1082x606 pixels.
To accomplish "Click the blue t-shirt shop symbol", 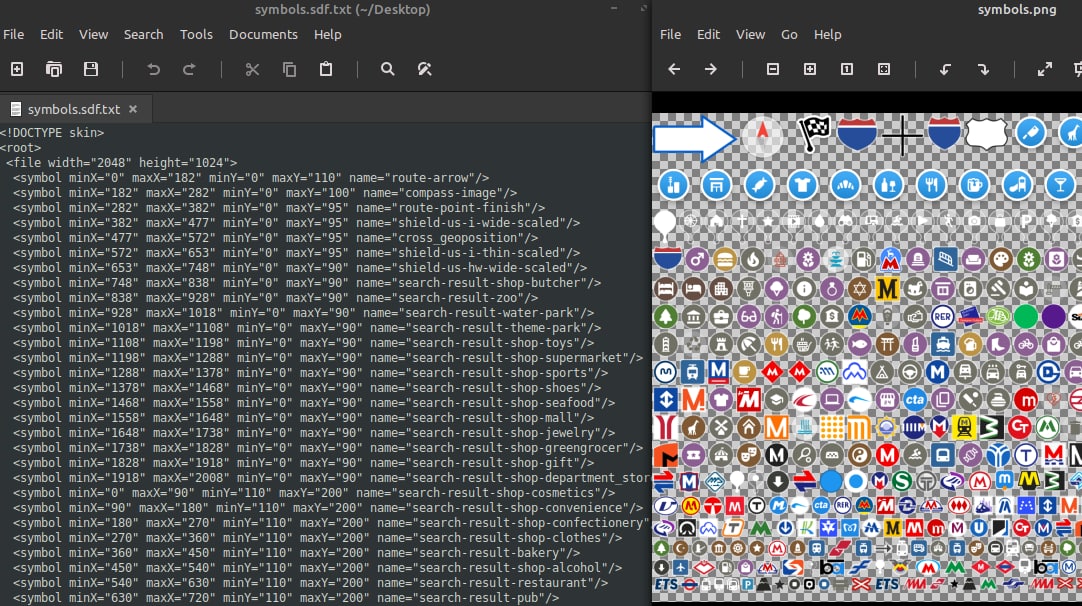I will 802,186.
